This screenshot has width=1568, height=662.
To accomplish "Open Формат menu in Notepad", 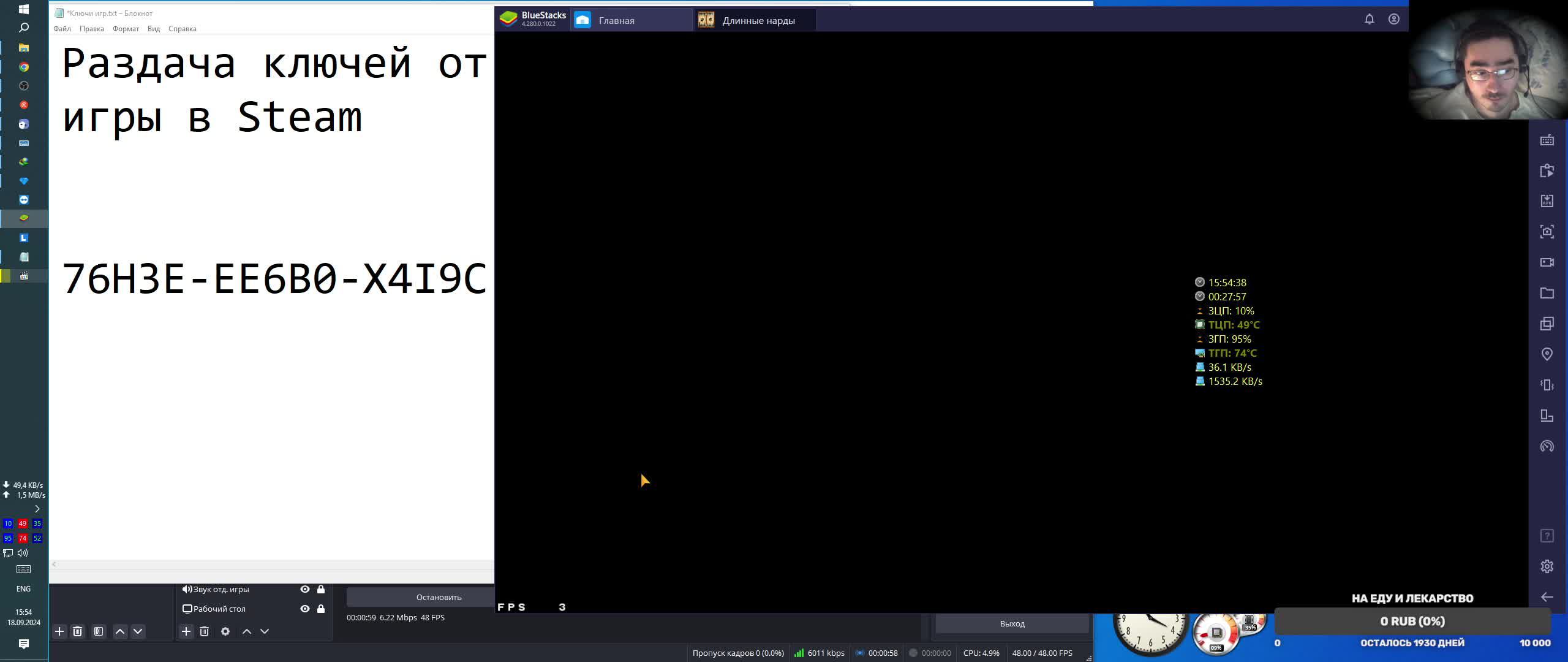I will point(126,29).
